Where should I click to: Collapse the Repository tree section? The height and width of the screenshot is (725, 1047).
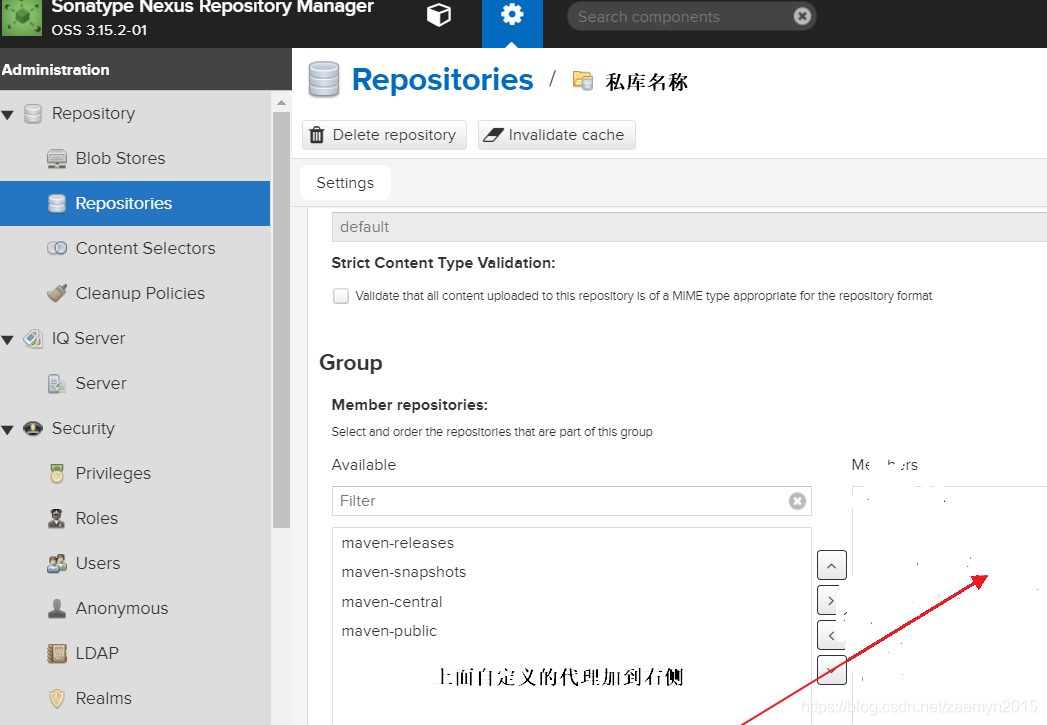click(8, 115)
